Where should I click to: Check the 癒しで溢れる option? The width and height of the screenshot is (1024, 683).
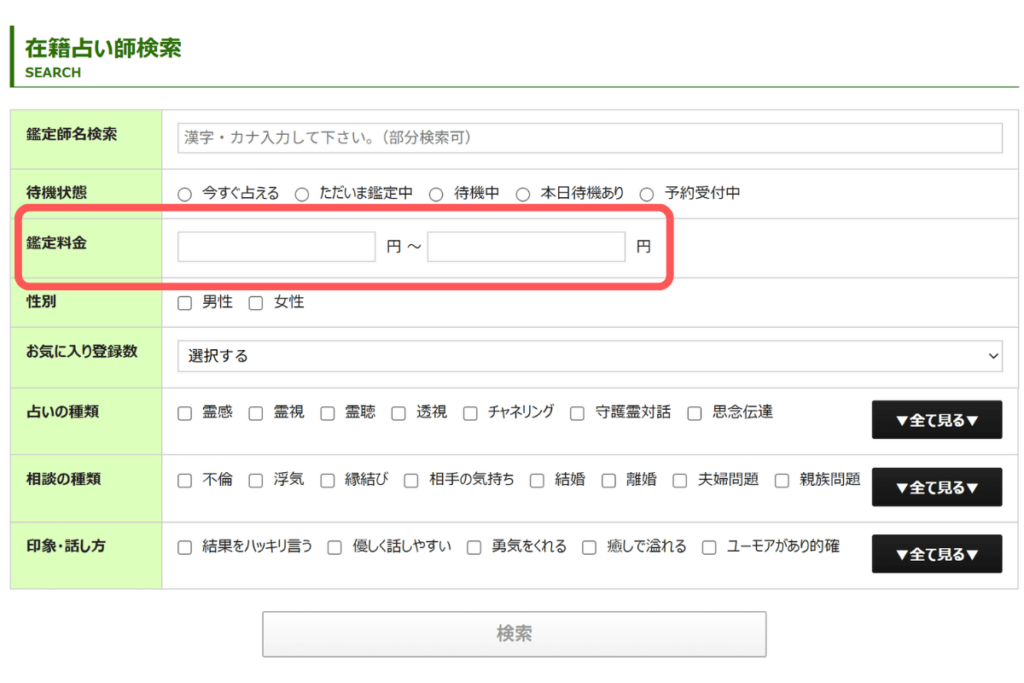click(589, 547)
